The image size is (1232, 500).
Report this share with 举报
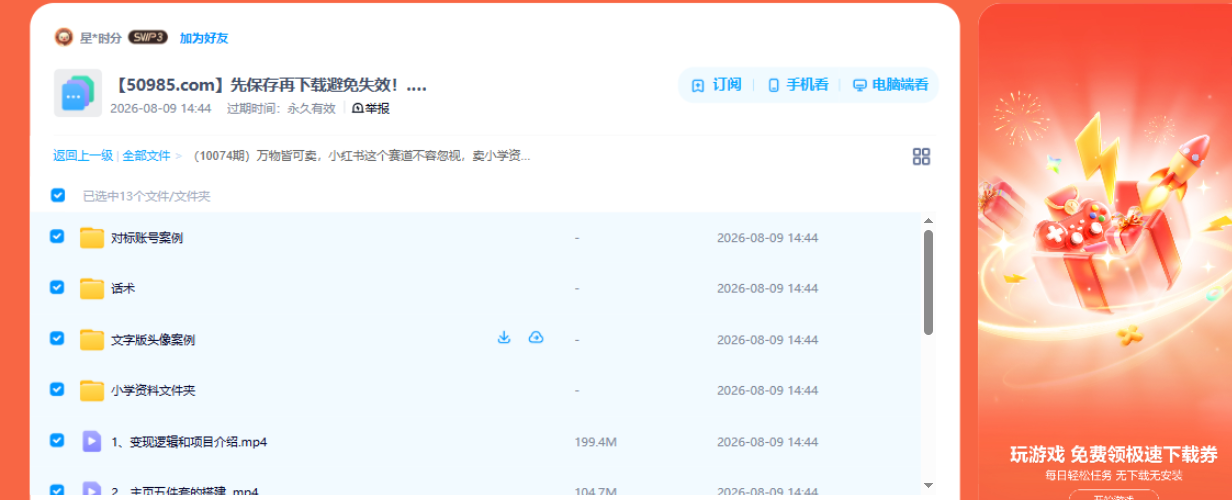(371, 108)
